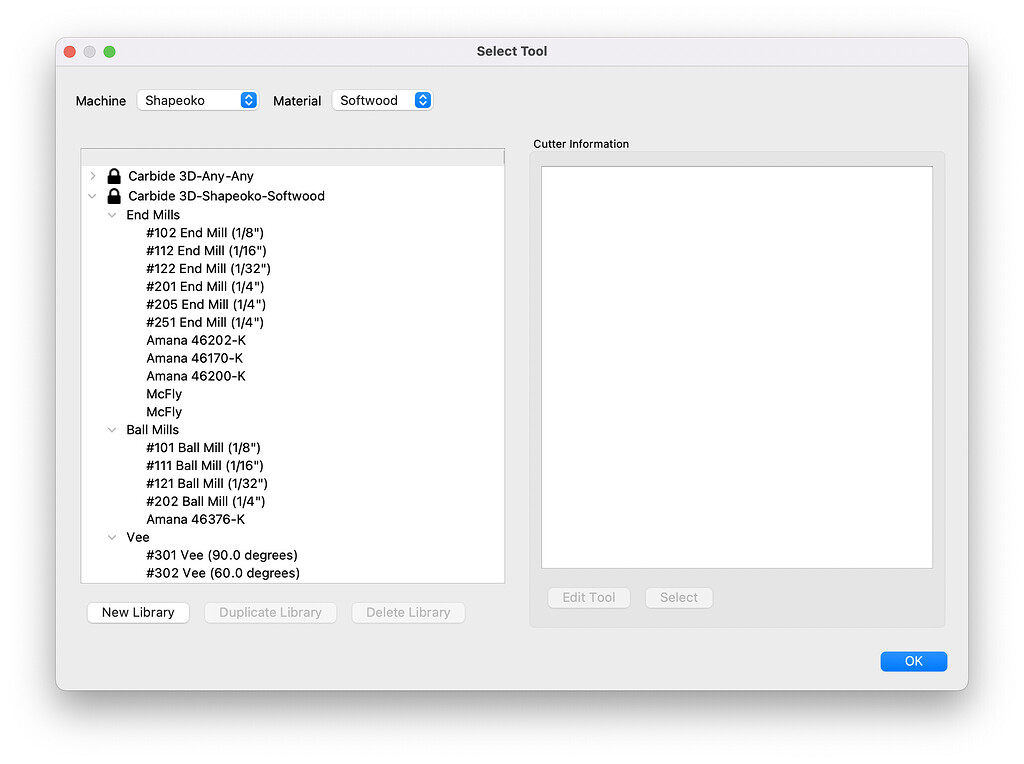1024x764 pixels.
Task: Select #111 Ball Mill (1/16")
Action: pyautogui.click(x=205, y=466)
